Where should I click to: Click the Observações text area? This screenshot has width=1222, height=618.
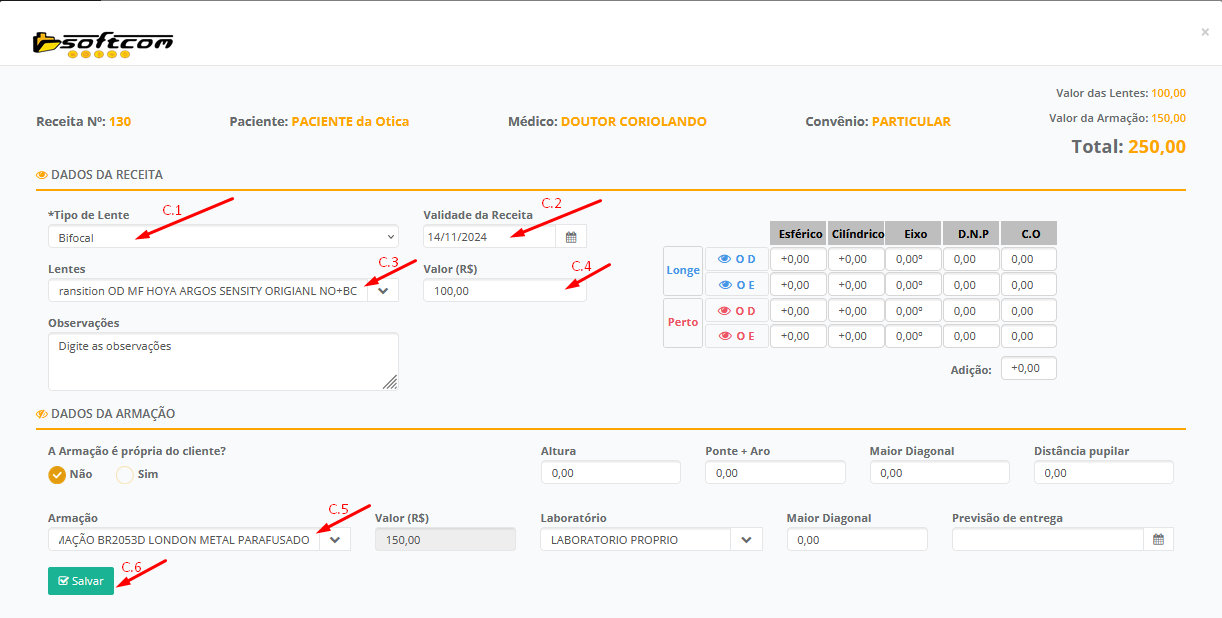click(223, 361)
